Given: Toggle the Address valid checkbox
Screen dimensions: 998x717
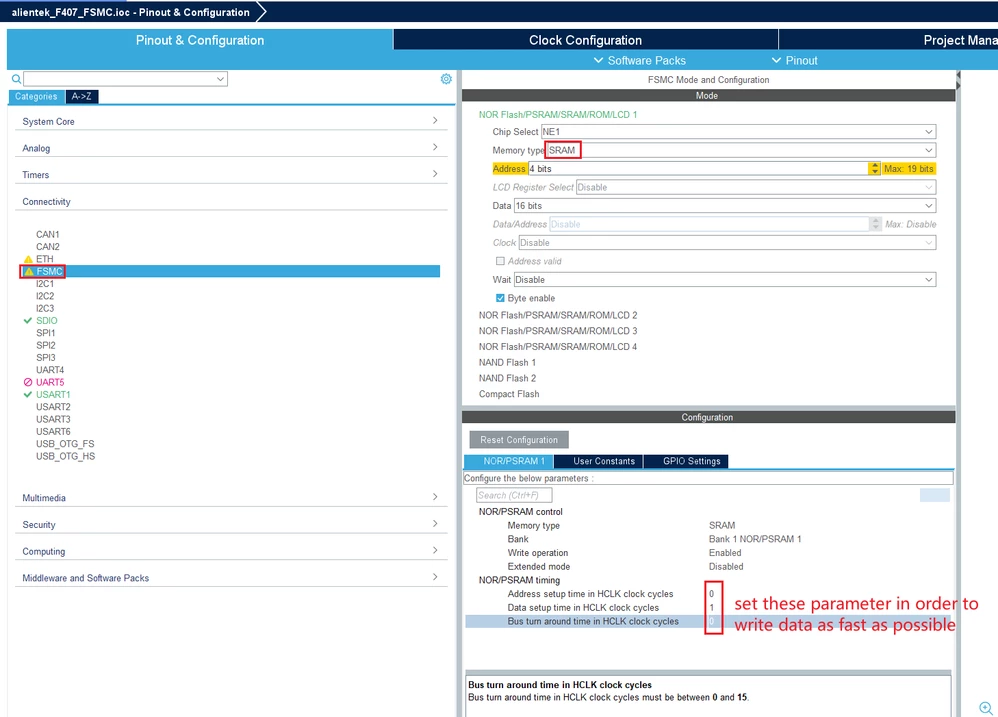Looking at the screenshot, I should pyautogui.click(x=500, y=261).
